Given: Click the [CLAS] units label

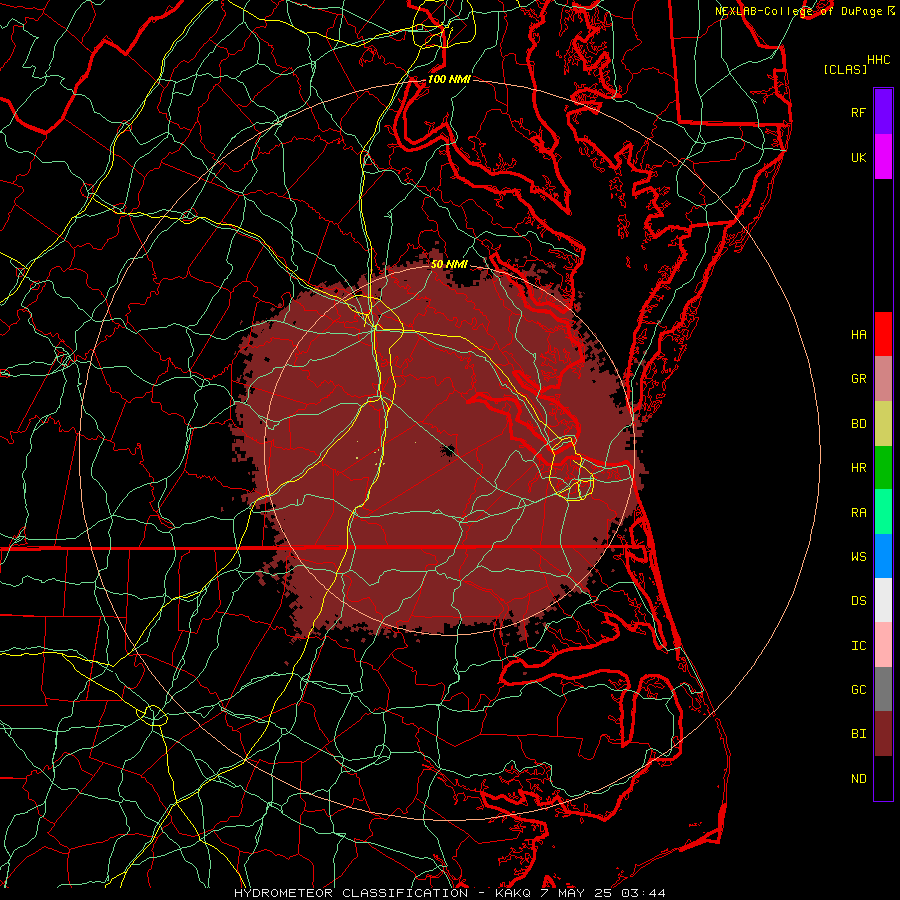Looking at the screenshot, I should tap(845, 69).
